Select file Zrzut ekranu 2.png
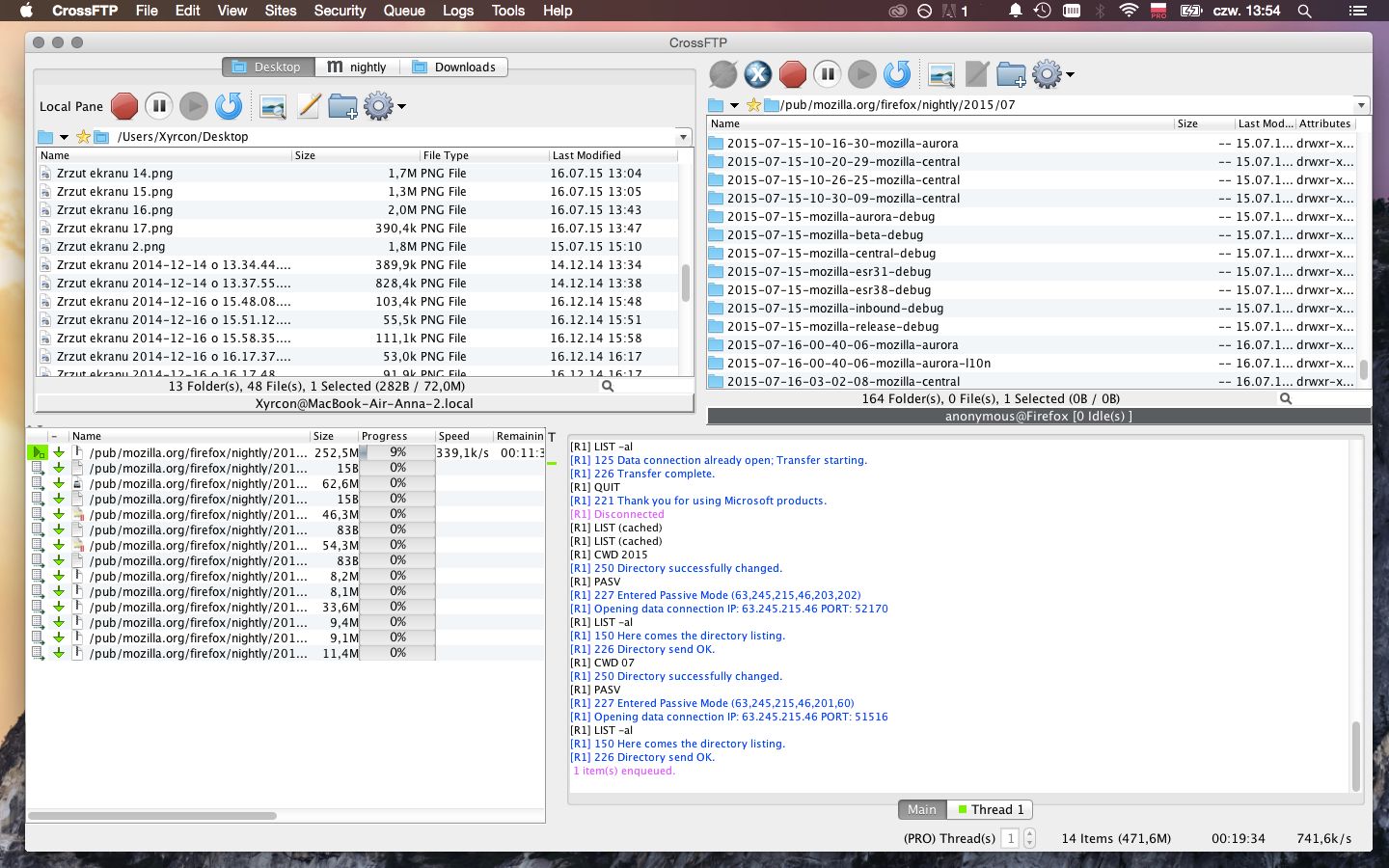Screen dimensions: 1389x868 click(357, 247)
